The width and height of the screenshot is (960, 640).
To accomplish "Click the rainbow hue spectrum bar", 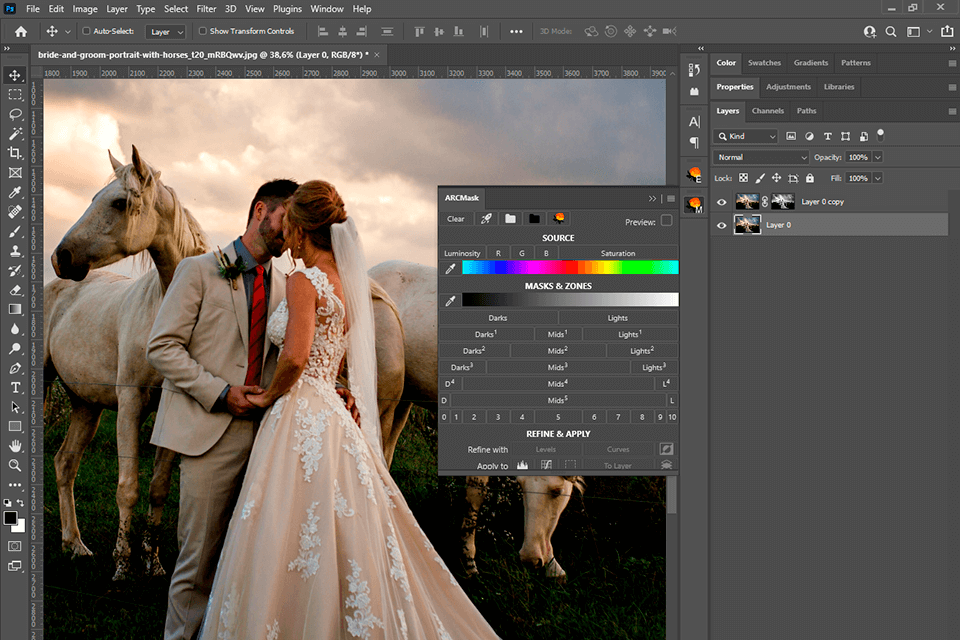I will click(570, 268).
